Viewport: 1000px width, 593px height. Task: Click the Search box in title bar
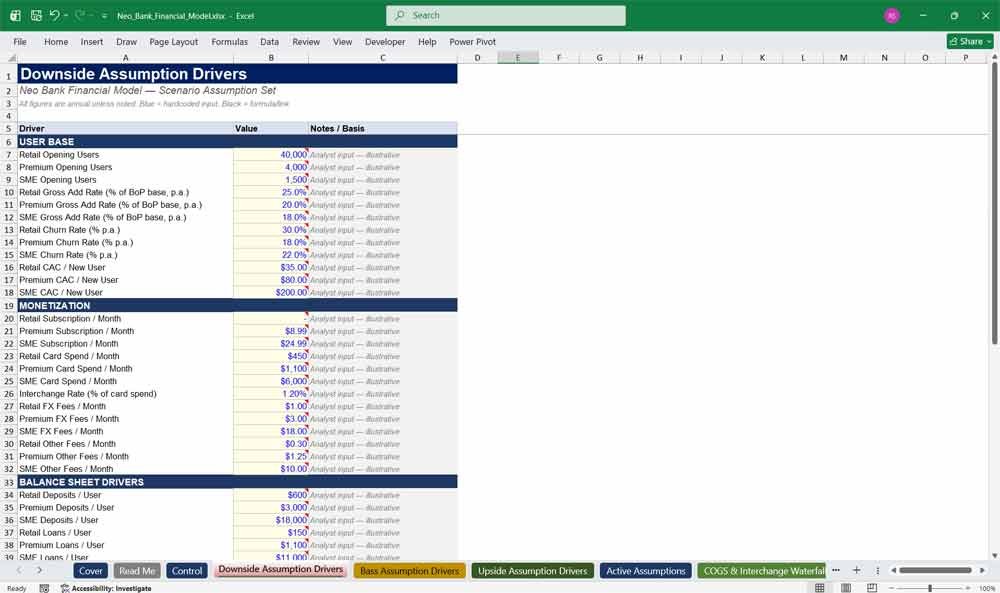point(506,15)
